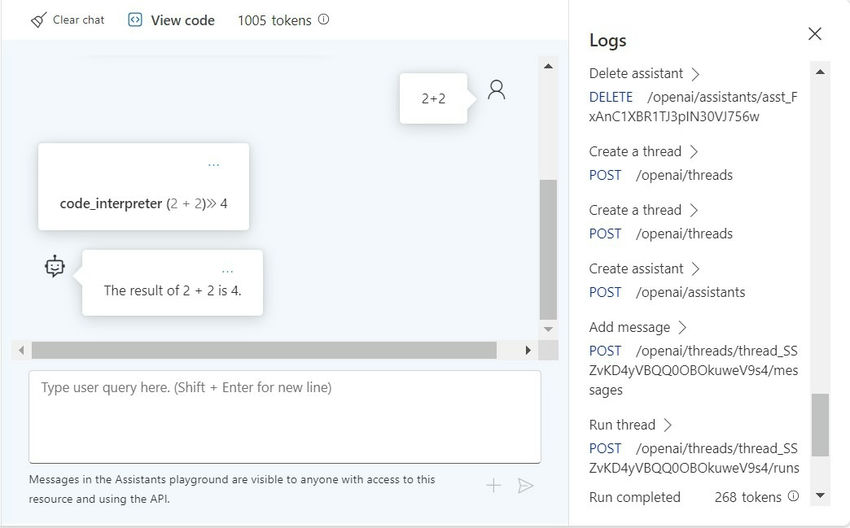
Task: Expand the Delete assistant log entry
Action: 696,74
